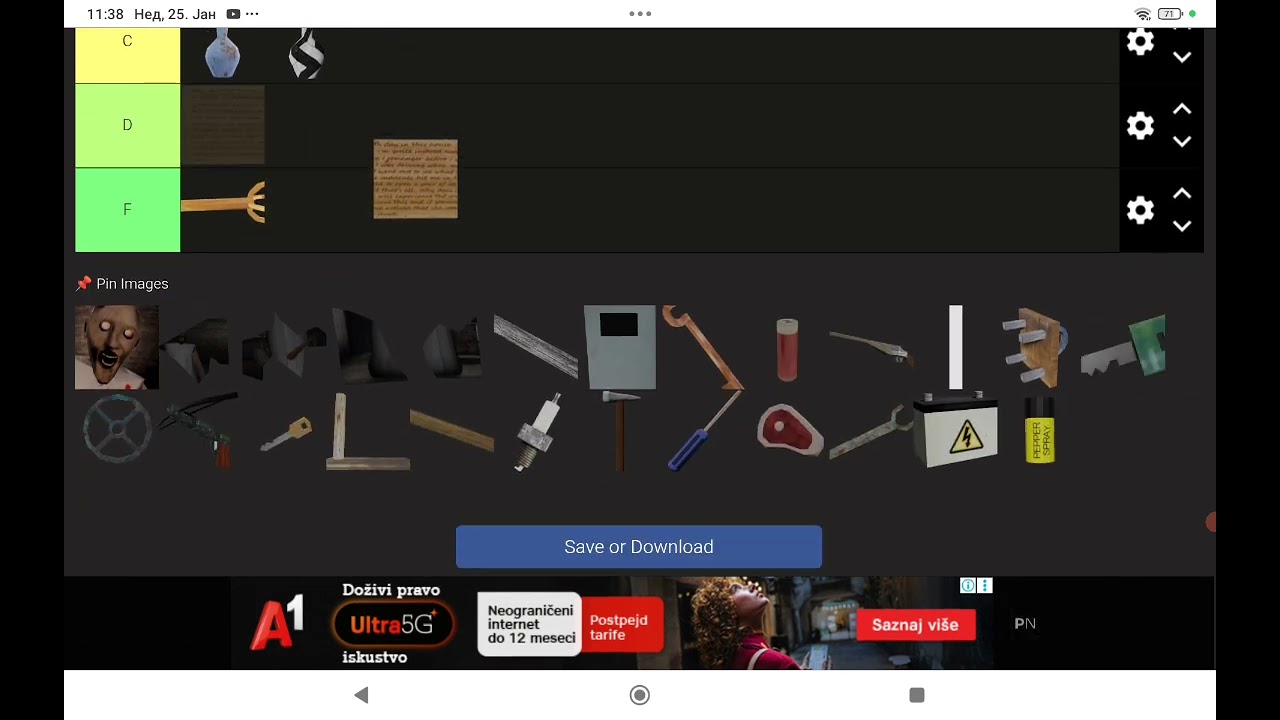Move tier D down with arrow
This screenshot has height=720, width=1280.
(1182, 142)
